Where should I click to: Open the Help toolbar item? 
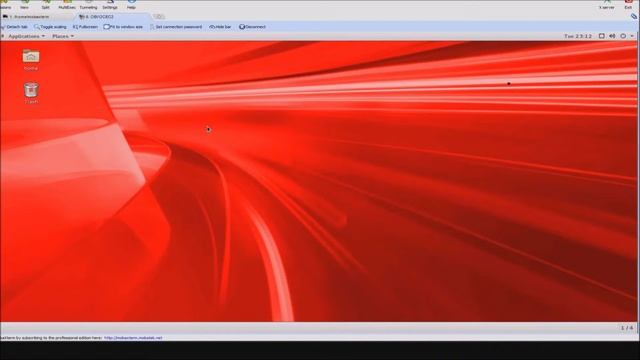(x=131, y=4)
